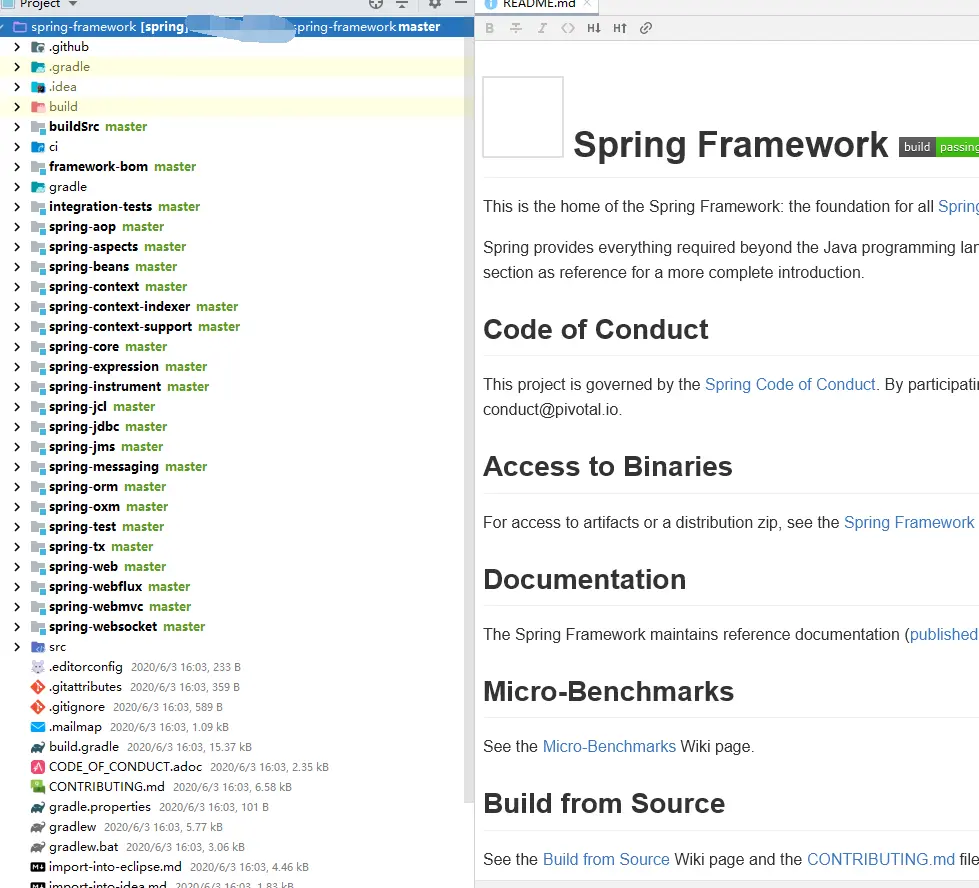The height and width of the screenshot is (888, 979).
Task: Expand the build folder
Action: 17,107
